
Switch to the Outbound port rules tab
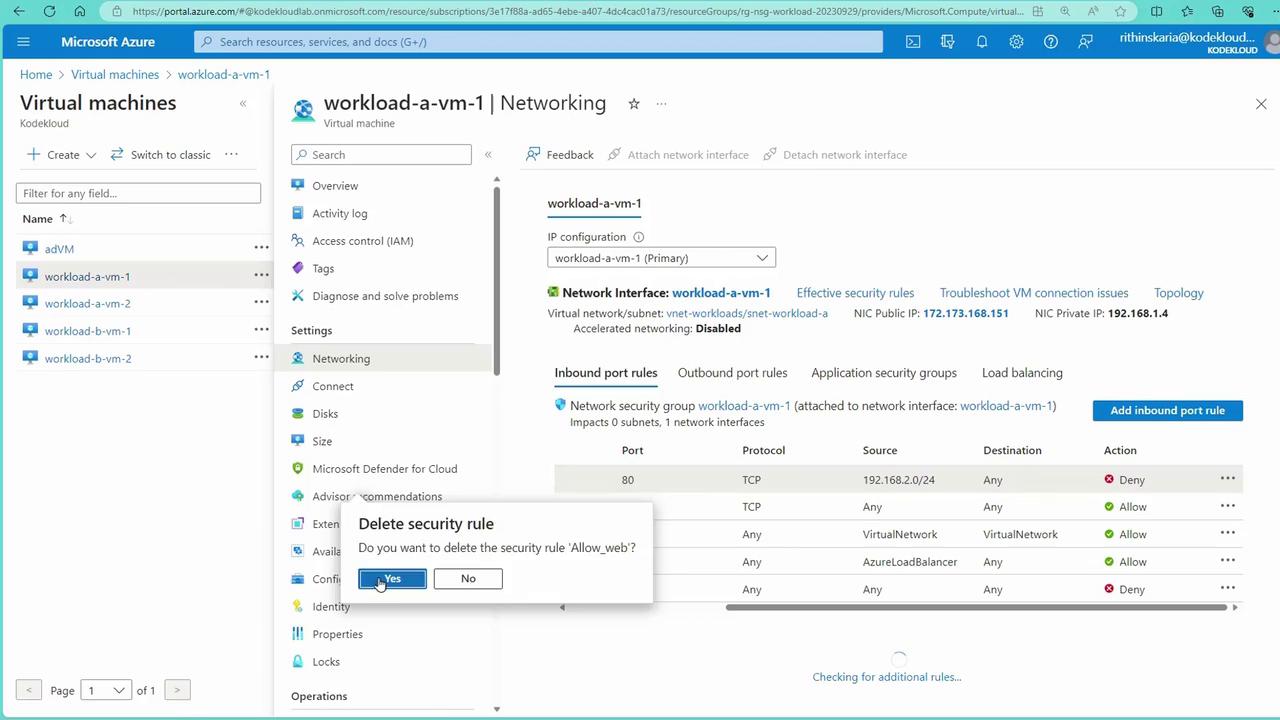coord(732,373)
